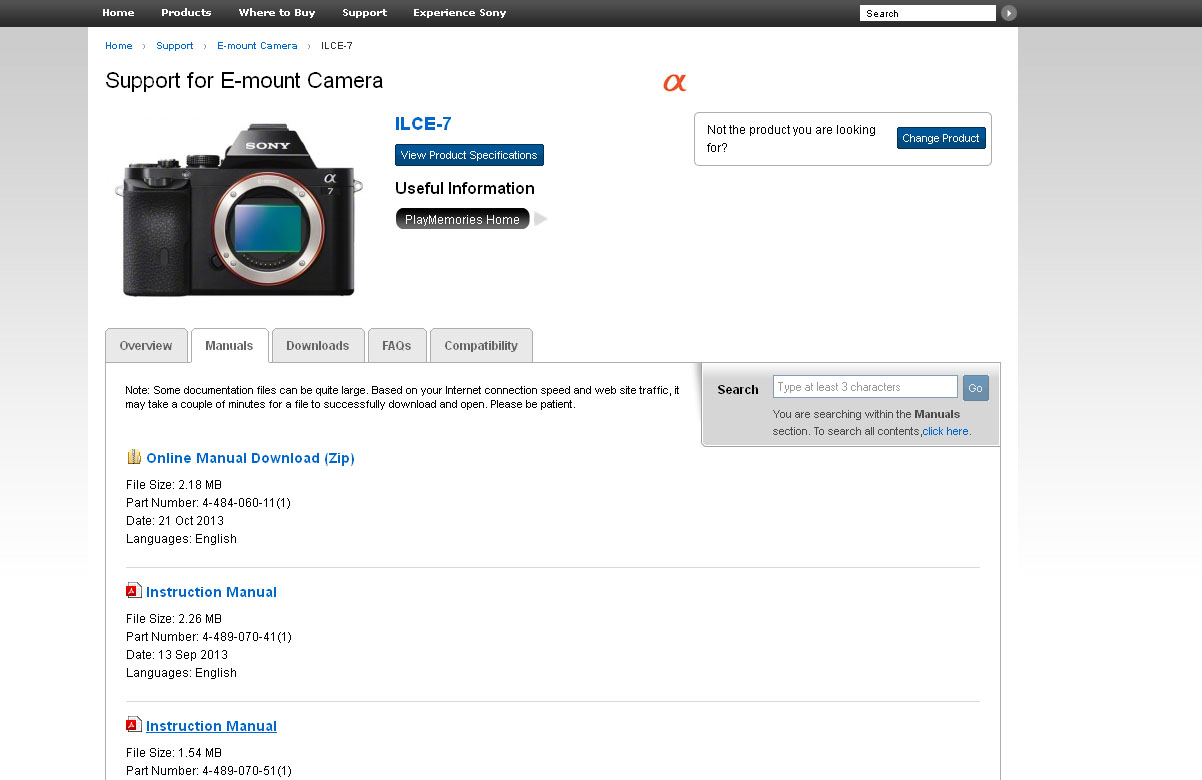
Task: Switch to the Downloads tab
Action: 317,346
